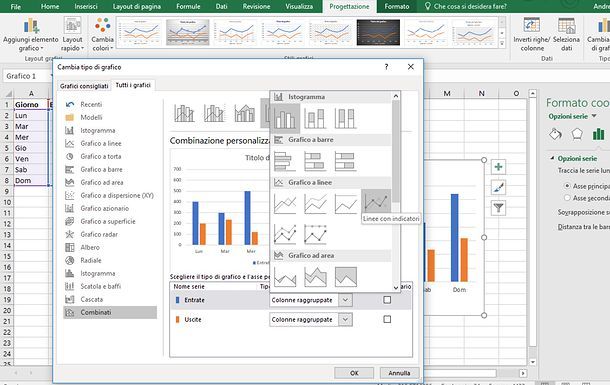Screen dimensions: 610x385
Task: Select 100% stacked area chart icon
Action: click(345, 277)
